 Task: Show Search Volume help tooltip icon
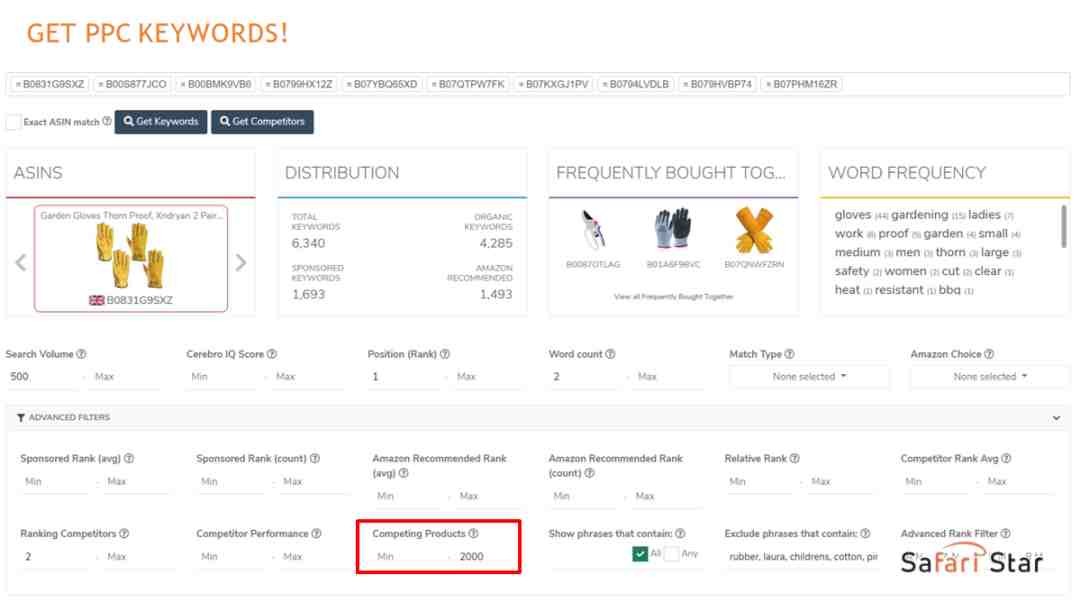click(81, 354)
